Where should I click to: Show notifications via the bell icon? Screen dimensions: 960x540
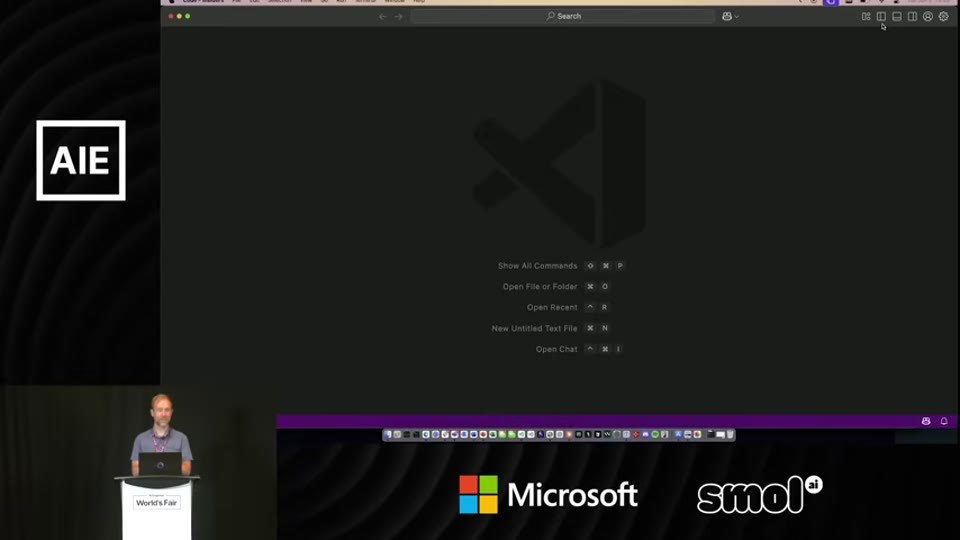pos(944,421)
